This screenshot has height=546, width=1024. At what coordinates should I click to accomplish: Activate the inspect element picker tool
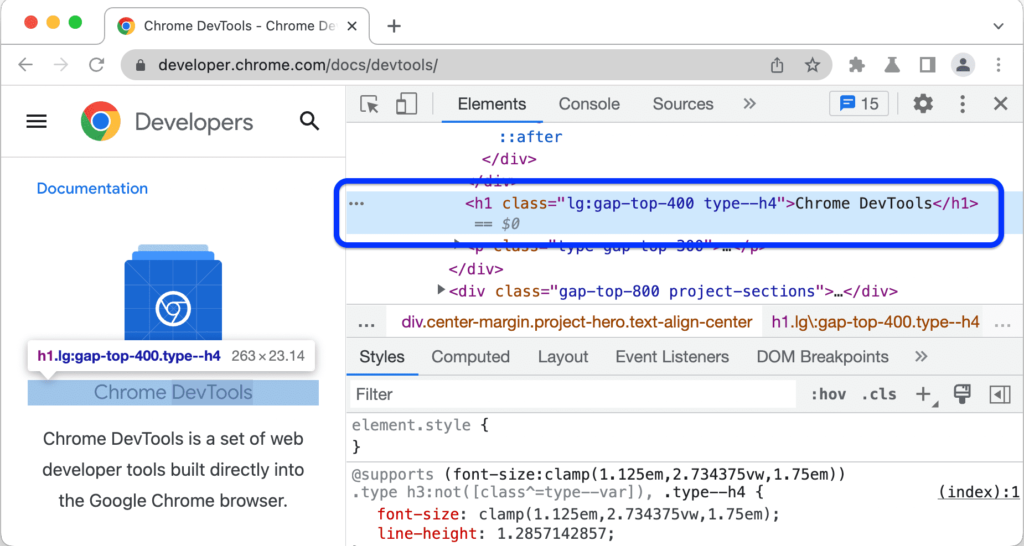pos(370,104)
